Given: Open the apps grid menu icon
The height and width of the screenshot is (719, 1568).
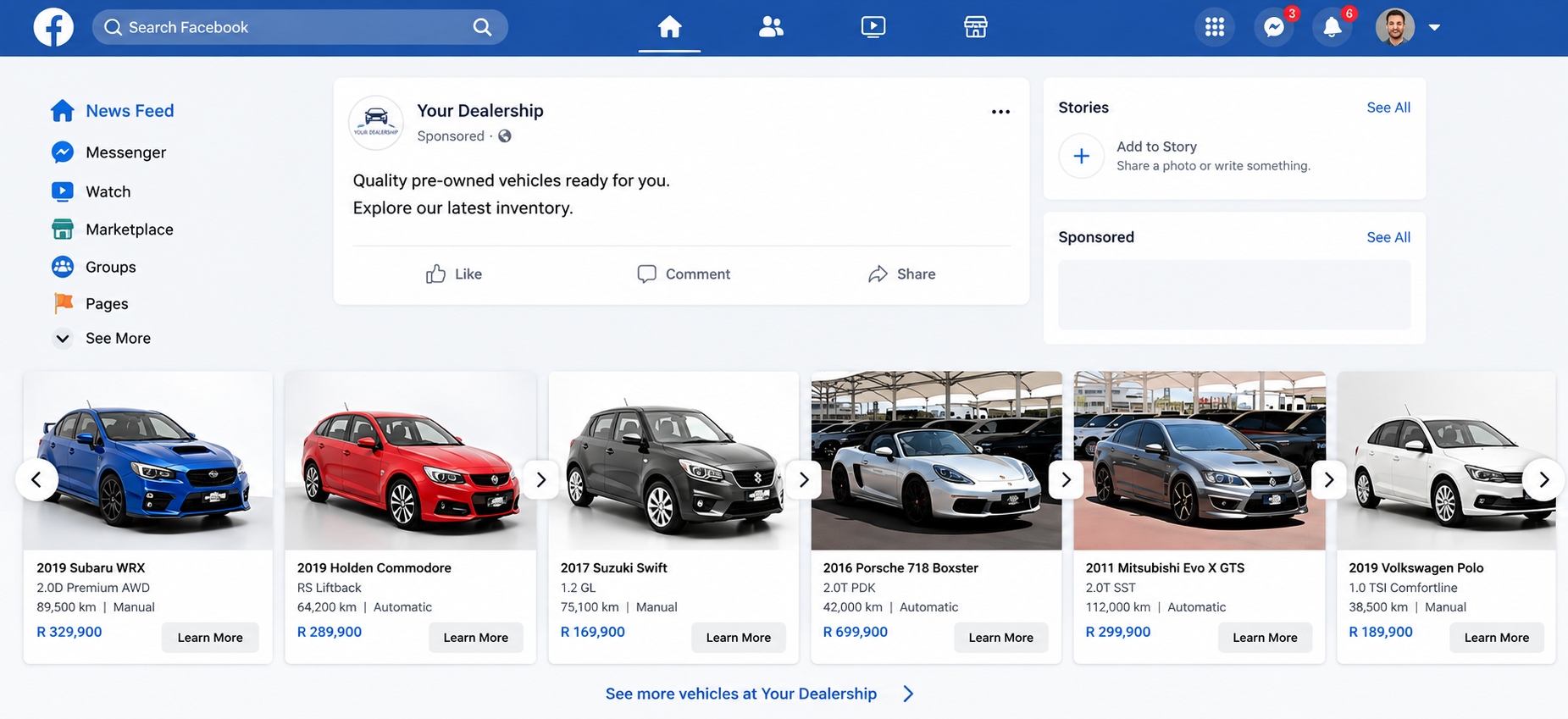Looking at the screenshot, I should coord(1215,27).
